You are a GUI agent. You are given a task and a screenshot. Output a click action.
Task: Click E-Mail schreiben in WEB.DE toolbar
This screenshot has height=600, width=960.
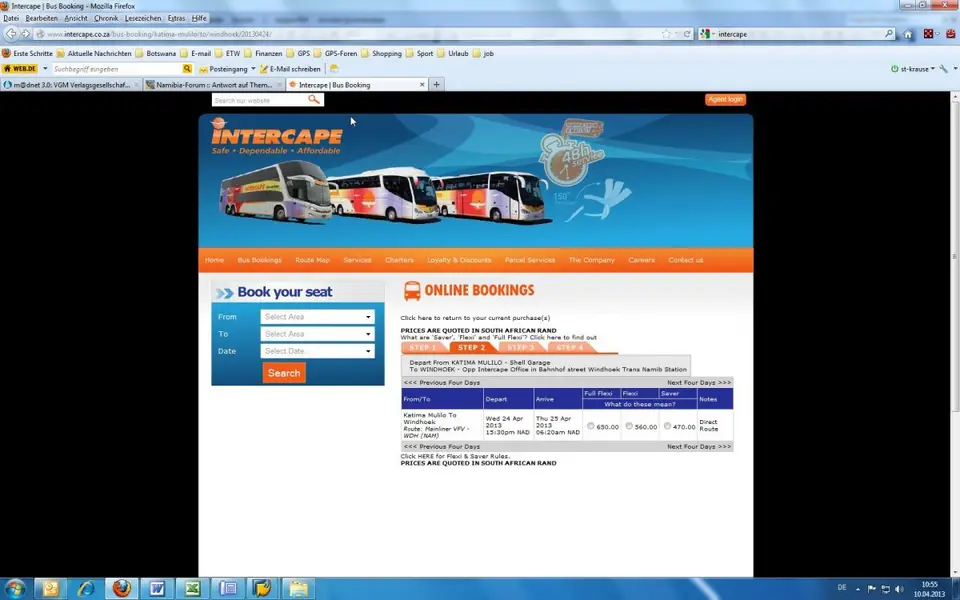coord(290,69)
